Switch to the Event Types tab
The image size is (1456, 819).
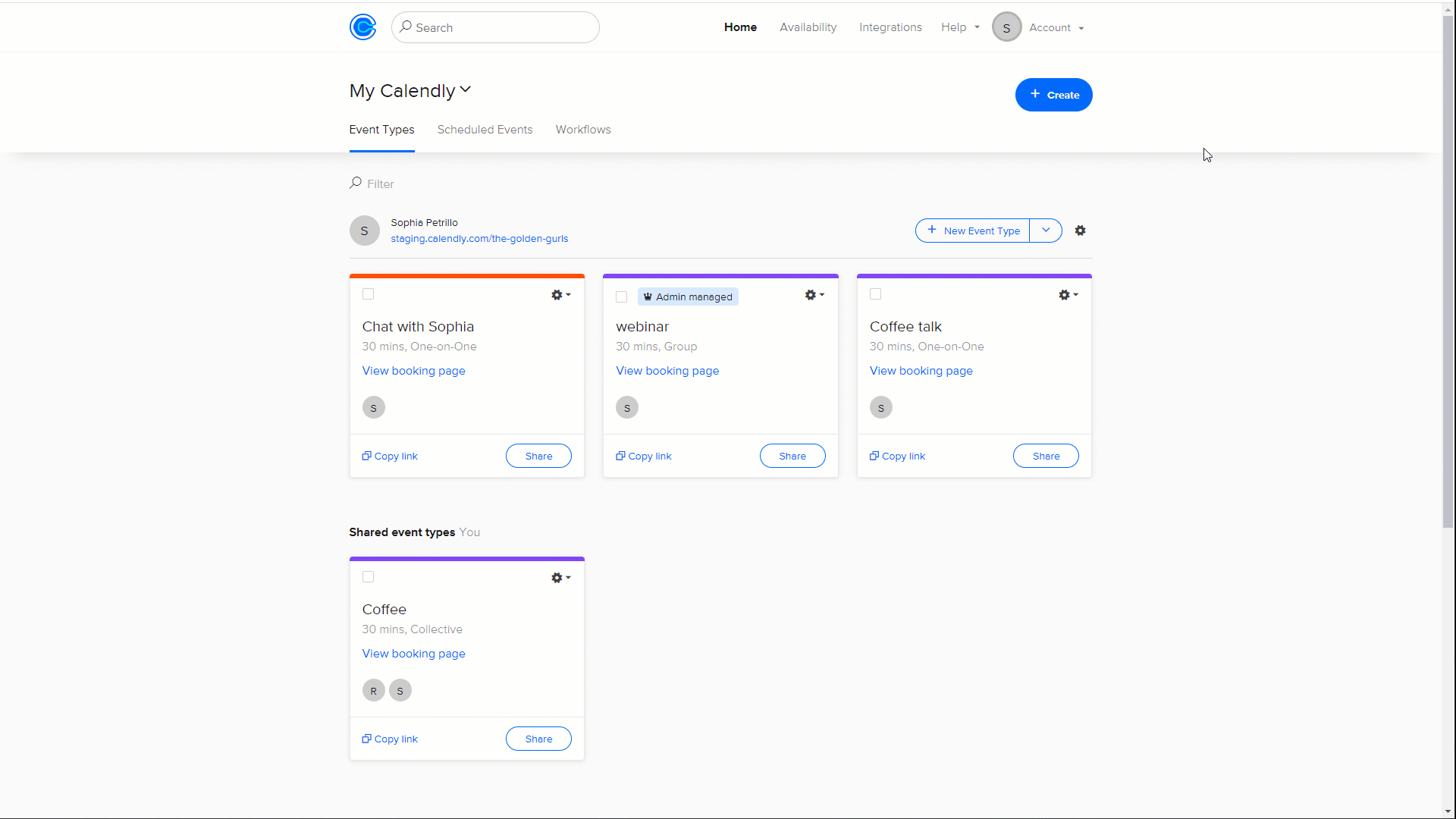tap(381, 130)
